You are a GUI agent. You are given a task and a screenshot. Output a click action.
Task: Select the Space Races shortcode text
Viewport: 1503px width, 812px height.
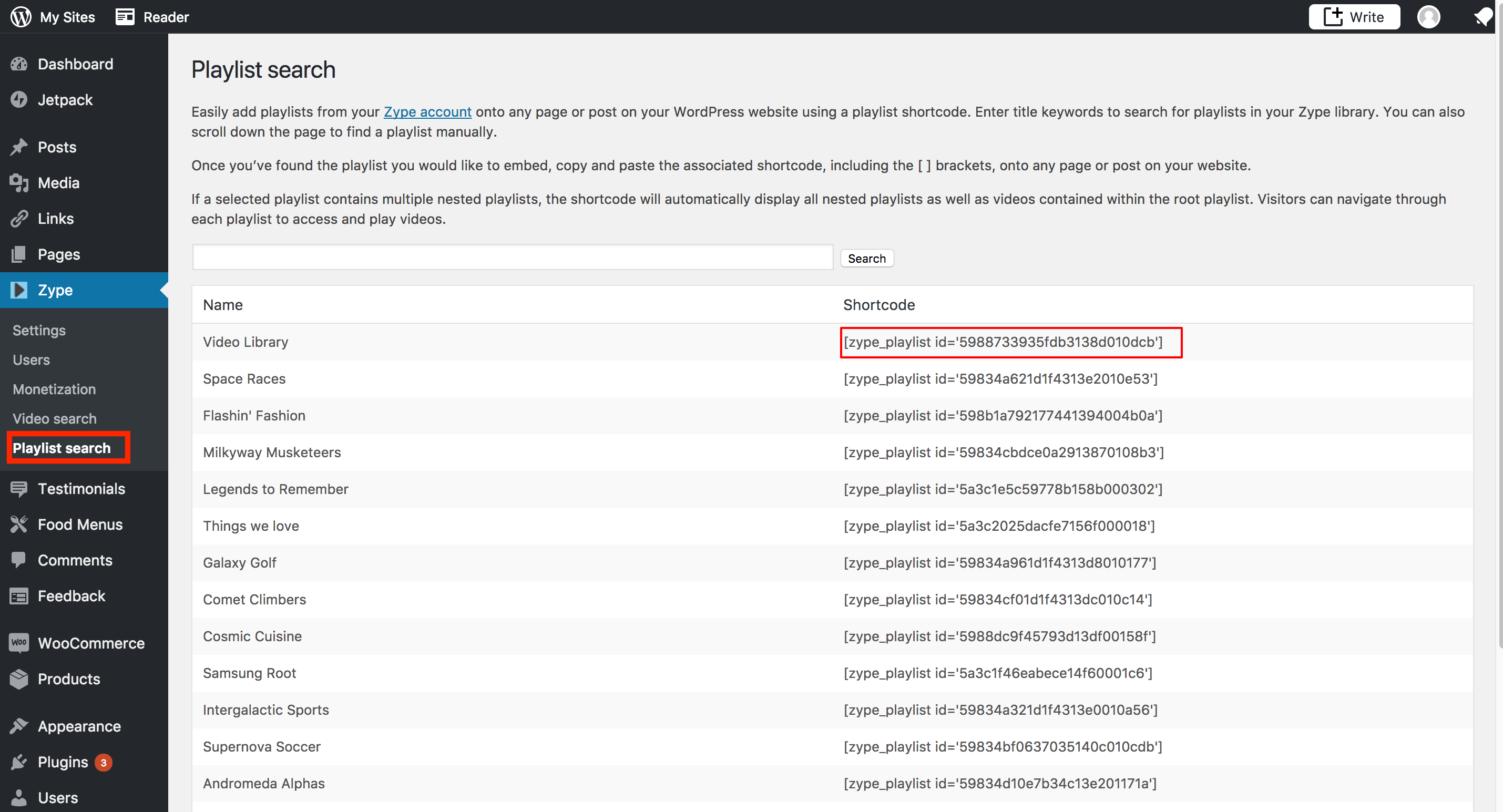click(1000, 378)
